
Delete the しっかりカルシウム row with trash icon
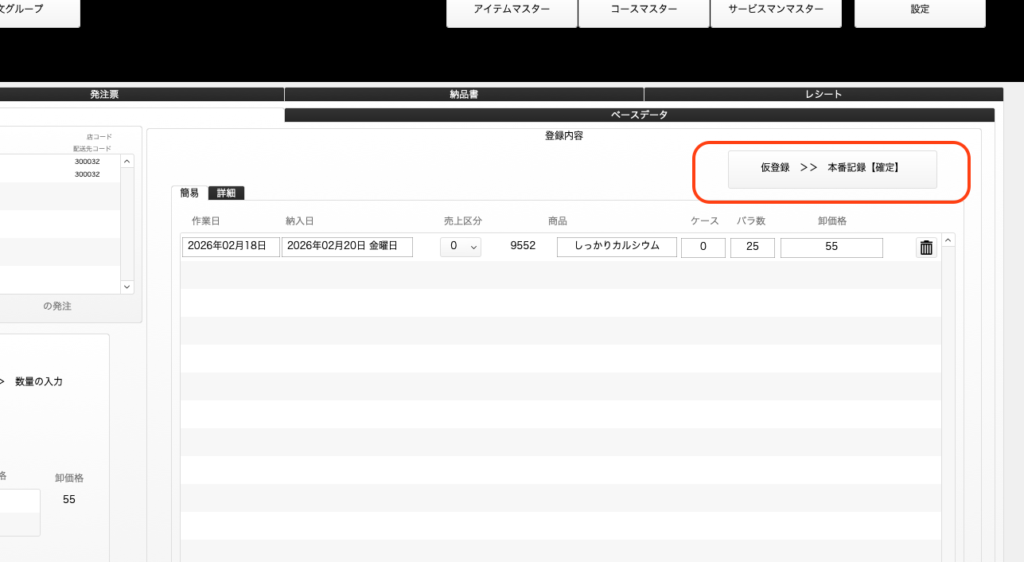tap(926, 248)
